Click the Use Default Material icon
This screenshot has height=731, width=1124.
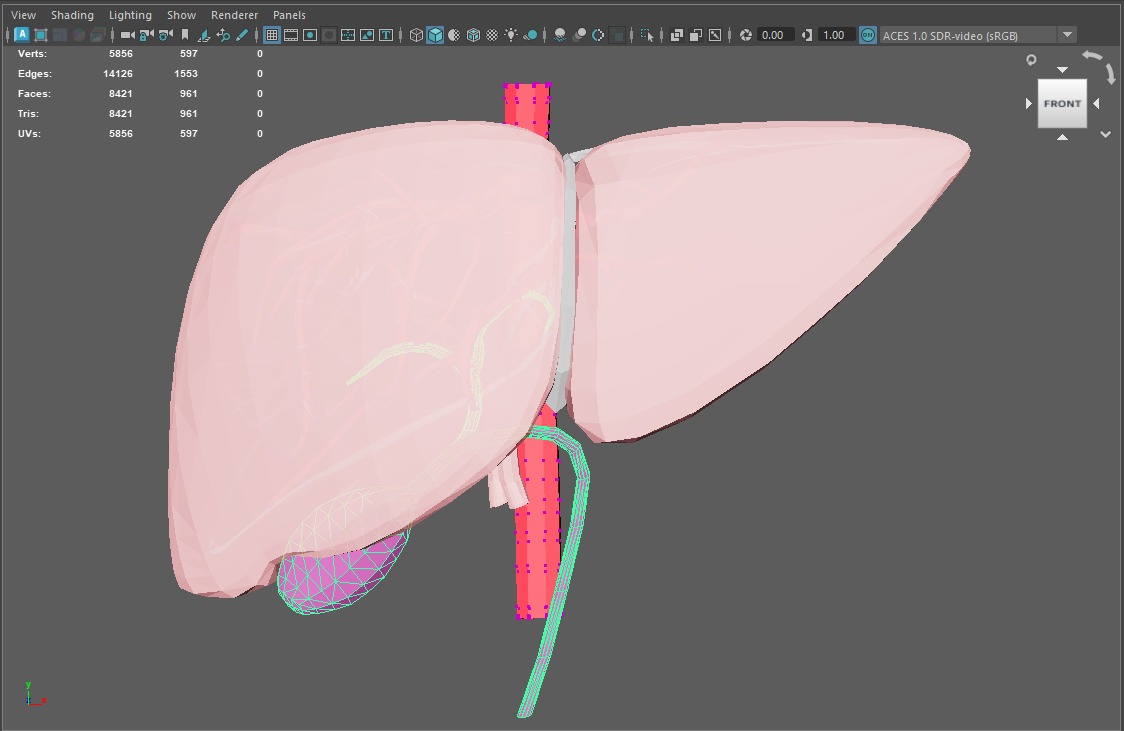tap(454, 35)
